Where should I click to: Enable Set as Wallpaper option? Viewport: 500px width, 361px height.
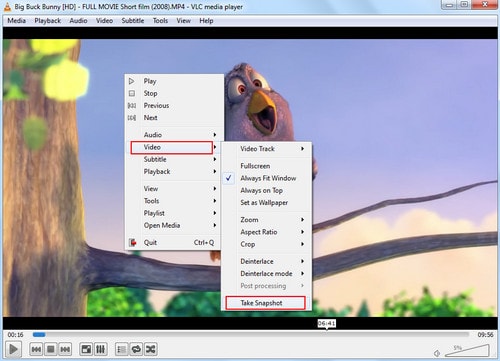266,202
